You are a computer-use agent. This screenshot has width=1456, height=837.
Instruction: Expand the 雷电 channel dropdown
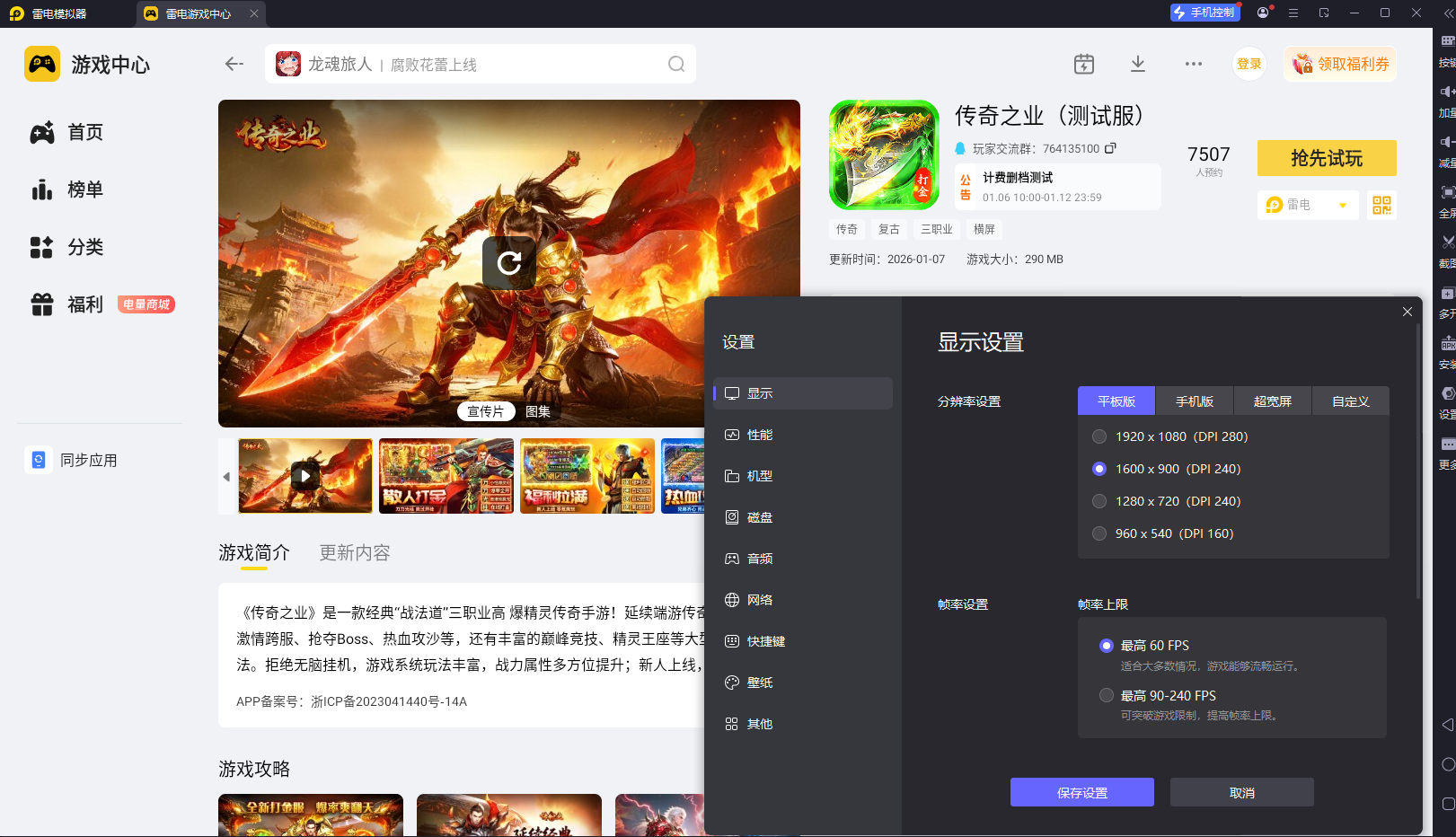pyautogui.click(x=1308, y=205)
